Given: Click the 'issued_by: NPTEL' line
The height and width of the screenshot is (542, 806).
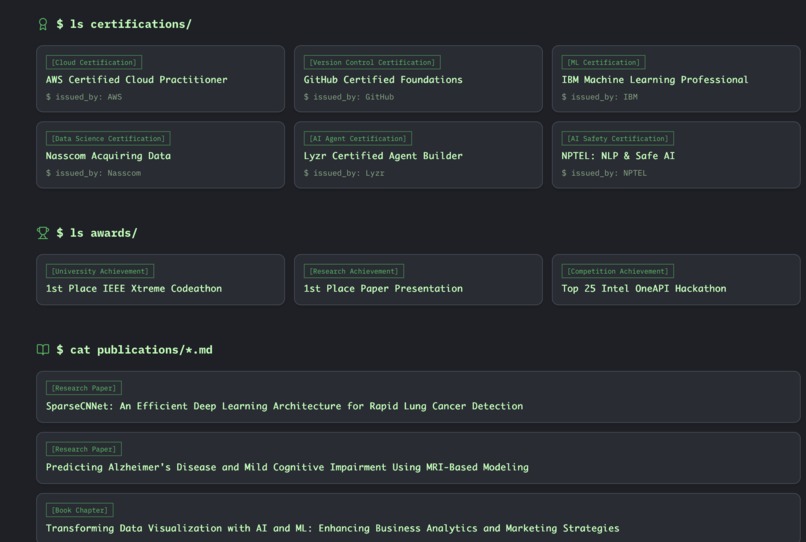Looking at the screenshot, I should pos(604,173).
